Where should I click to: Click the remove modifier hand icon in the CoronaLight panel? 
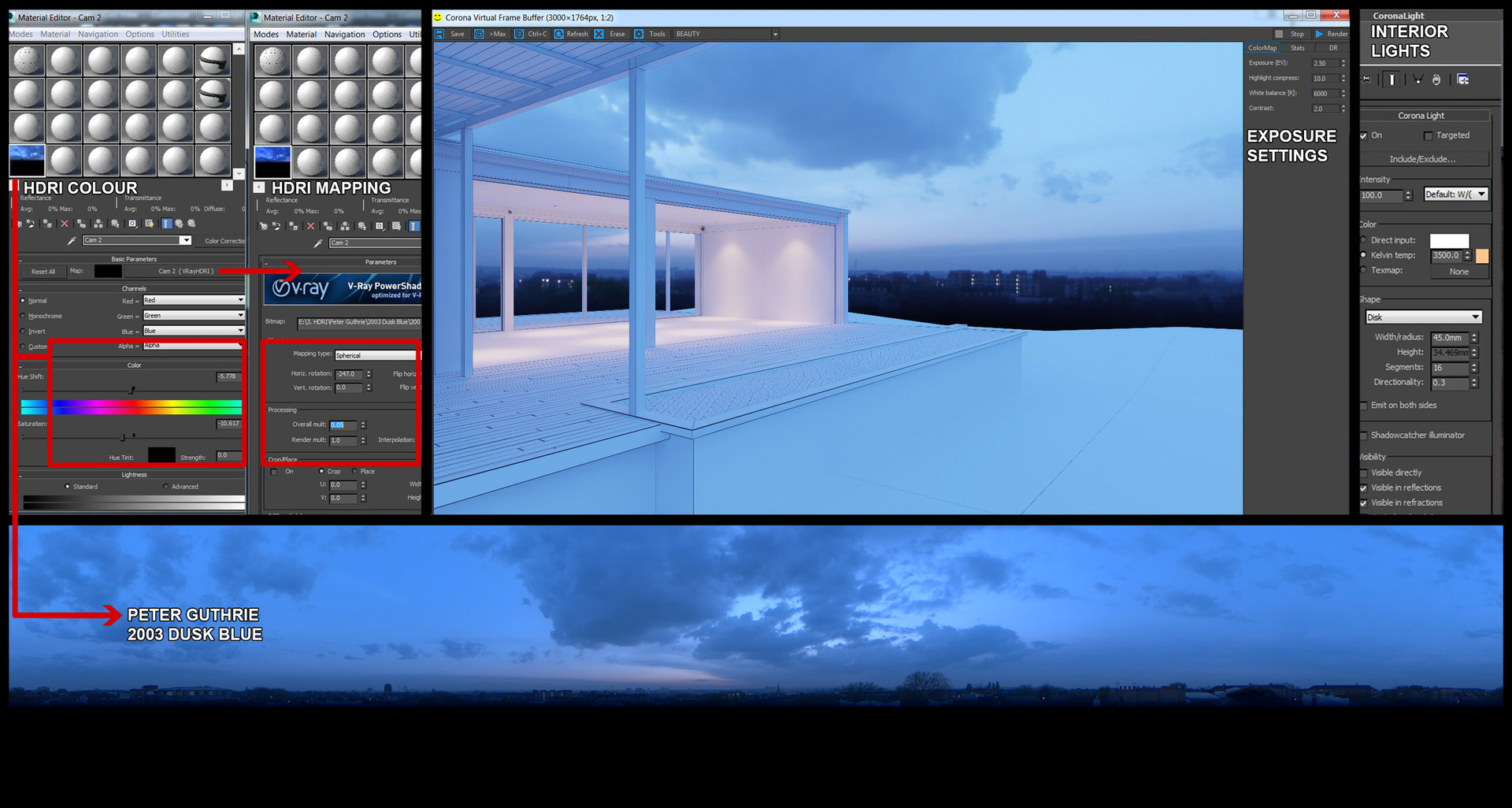click(x=1436, y=80)
